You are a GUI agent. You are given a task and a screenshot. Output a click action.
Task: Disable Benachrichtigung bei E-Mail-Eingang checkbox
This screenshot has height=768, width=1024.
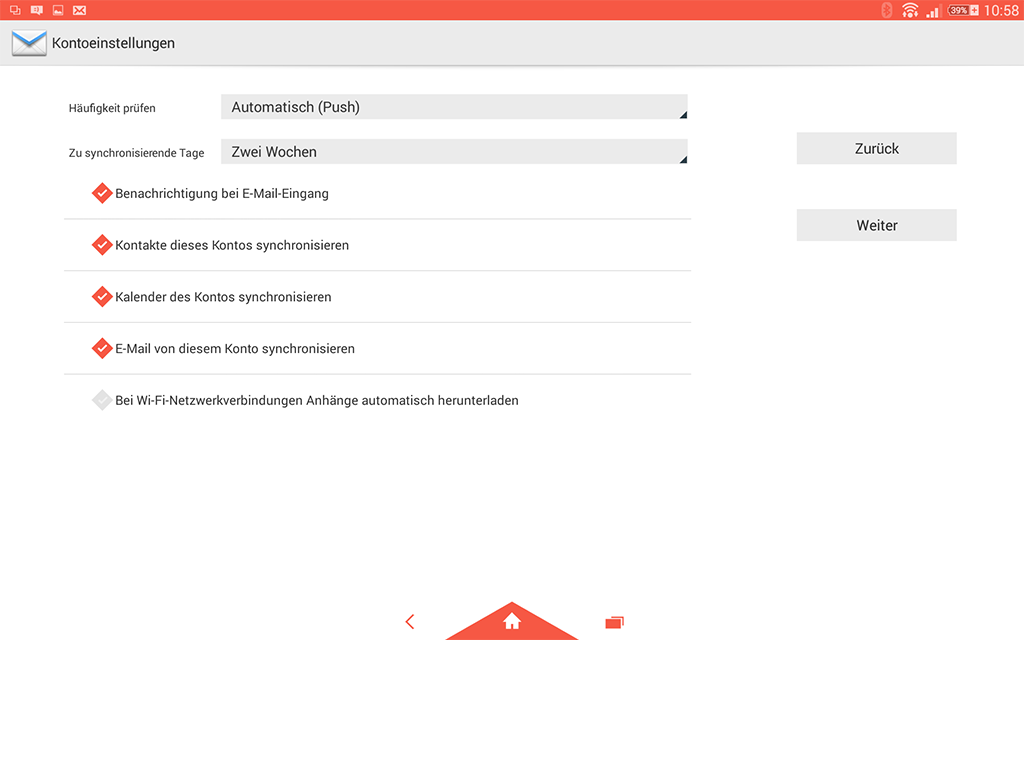click(x=102, y=193)
